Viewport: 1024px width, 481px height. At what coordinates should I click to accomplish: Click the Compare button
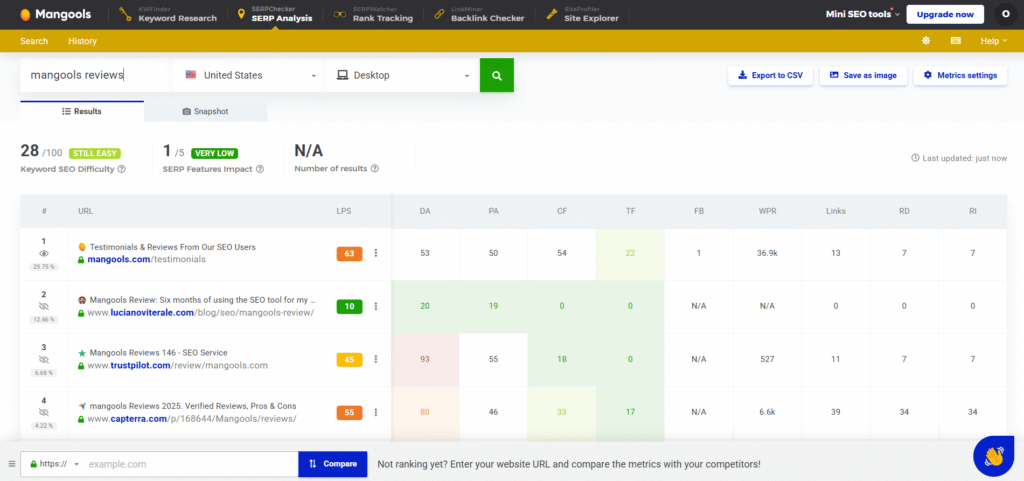tap(333, 464)
